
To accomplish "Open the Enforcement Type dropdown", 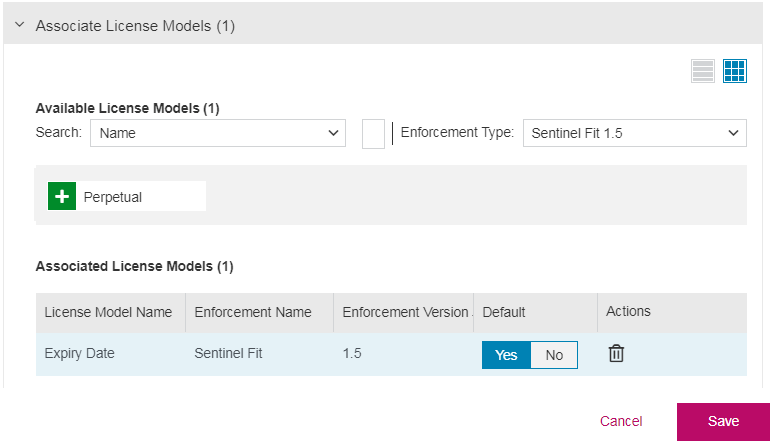I will 634,133.
